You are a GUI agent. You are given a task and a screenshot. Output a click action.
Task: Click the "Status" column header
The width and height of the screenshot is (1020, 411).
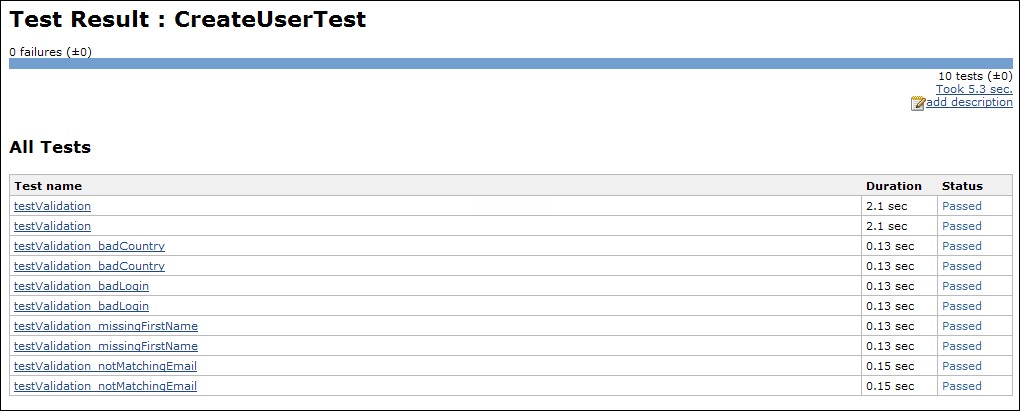(962, 186)
